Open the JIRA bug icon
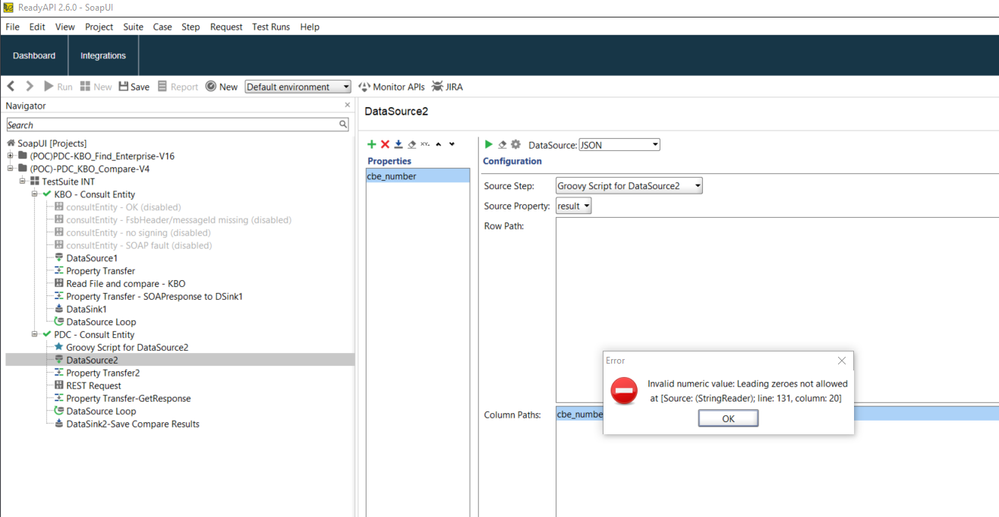 (x=446, y=87)
